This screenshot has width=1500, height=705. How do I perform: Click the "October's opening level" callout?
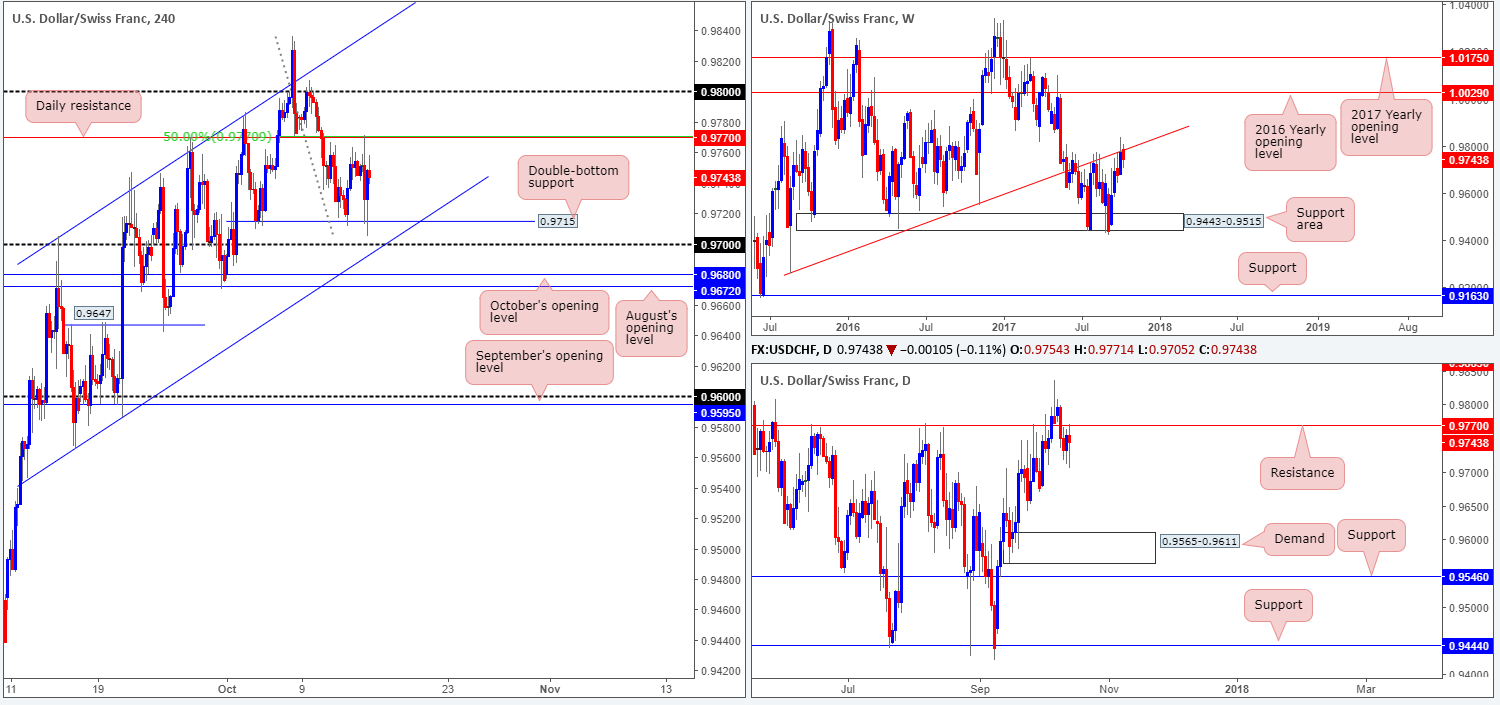tap(544, 313)
